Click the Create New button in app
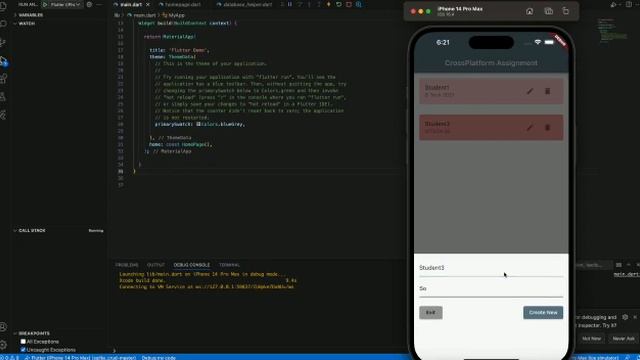The width and height of the screenshot is (640, 360). pyautogui.click(x=543, y=313)
